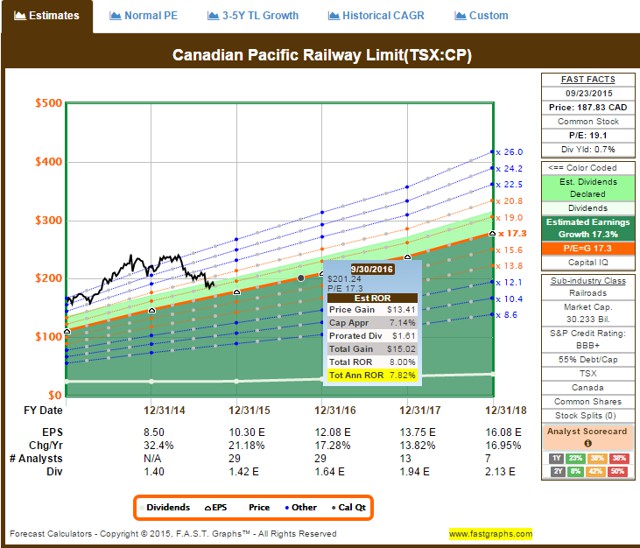640x548 pixels.
Task: Click the 12/31/14 EPS marker
Action: [x=152, y=311]
